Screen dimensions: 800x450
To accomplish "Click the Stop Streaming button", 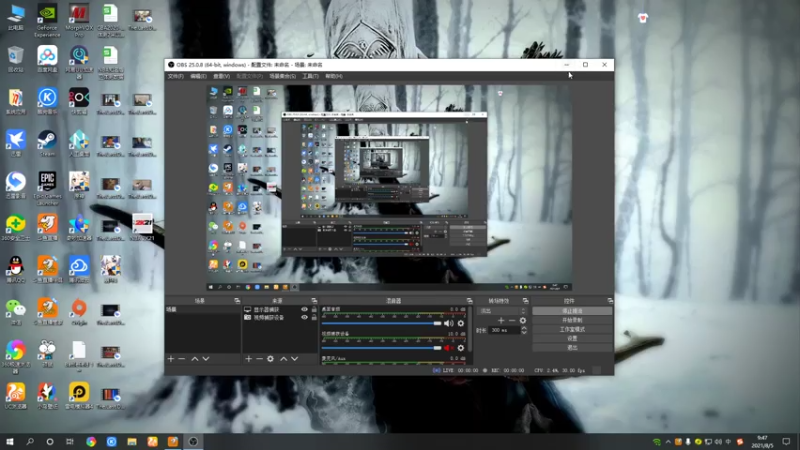I will pos(572,311).
